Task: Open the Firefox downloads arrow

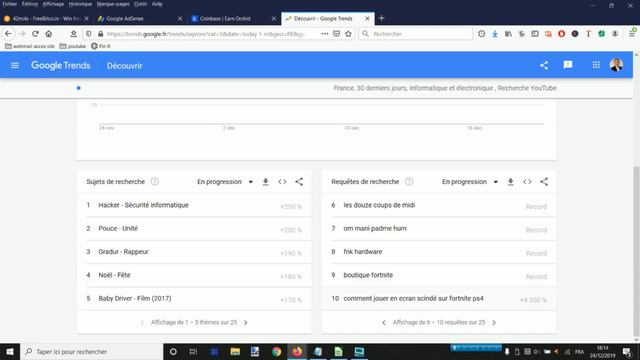Action: (x=495, y=34)
